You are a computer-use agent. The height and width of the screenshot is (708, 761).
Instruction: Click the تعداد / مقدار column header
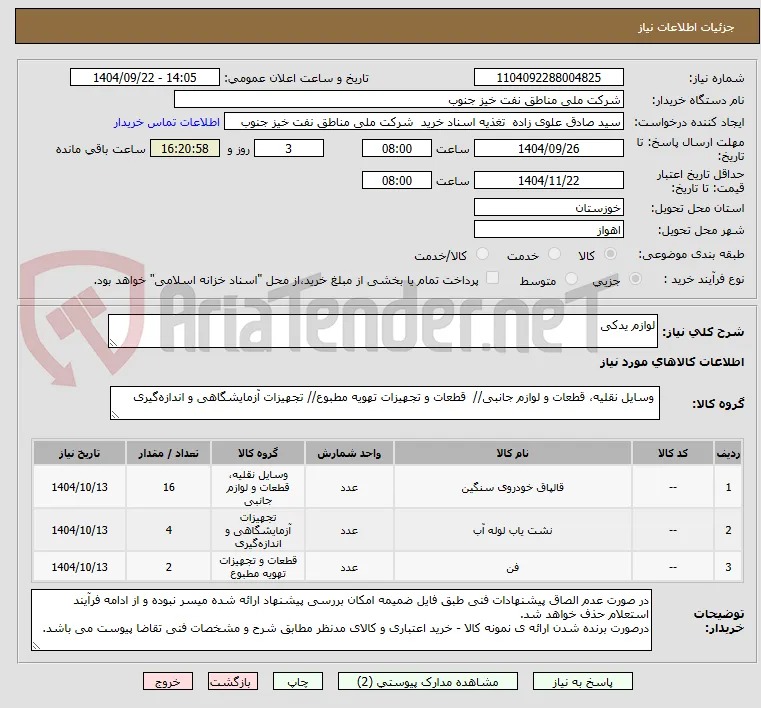(x=168, y=453)
